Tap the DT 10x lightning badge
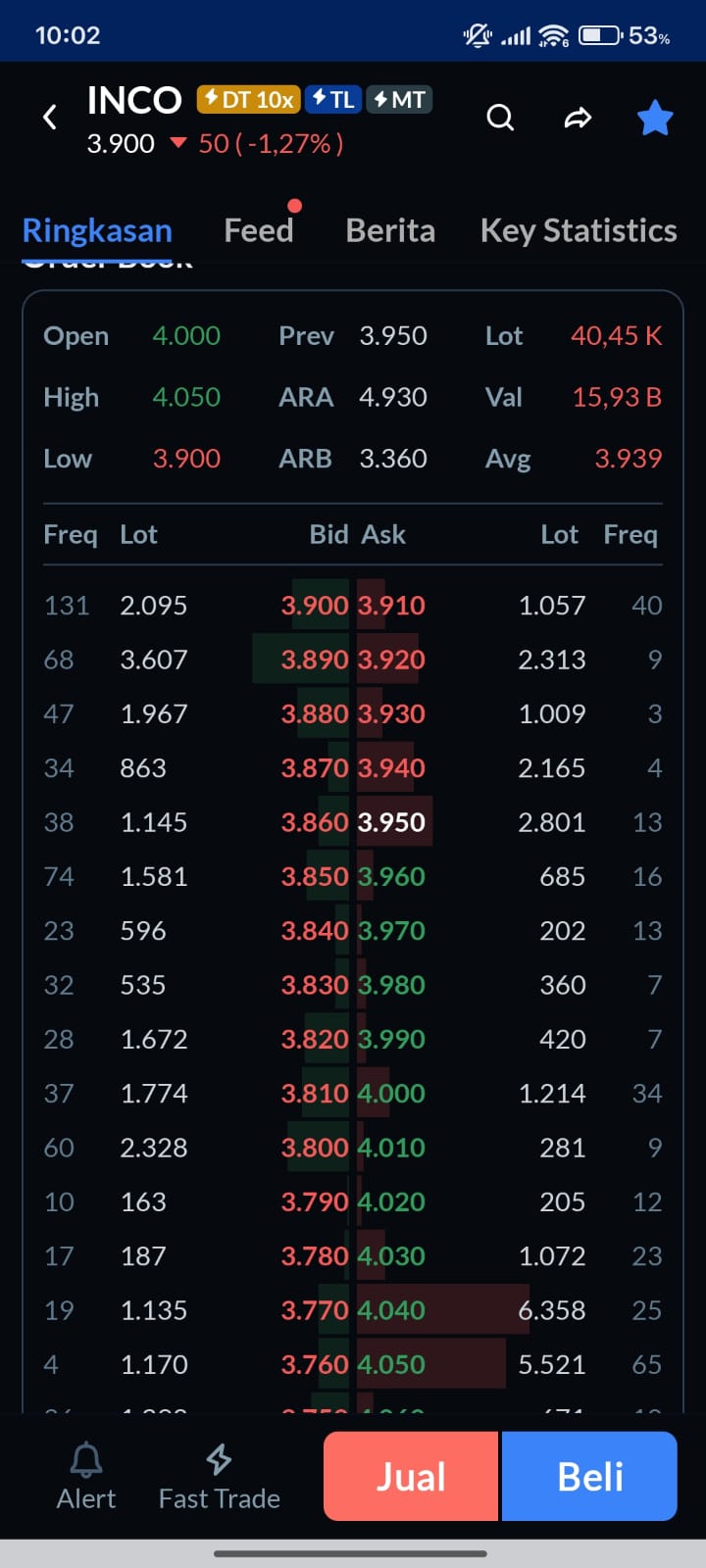Viewport: 706px width, 1568px height. click(x=248, y=99)
